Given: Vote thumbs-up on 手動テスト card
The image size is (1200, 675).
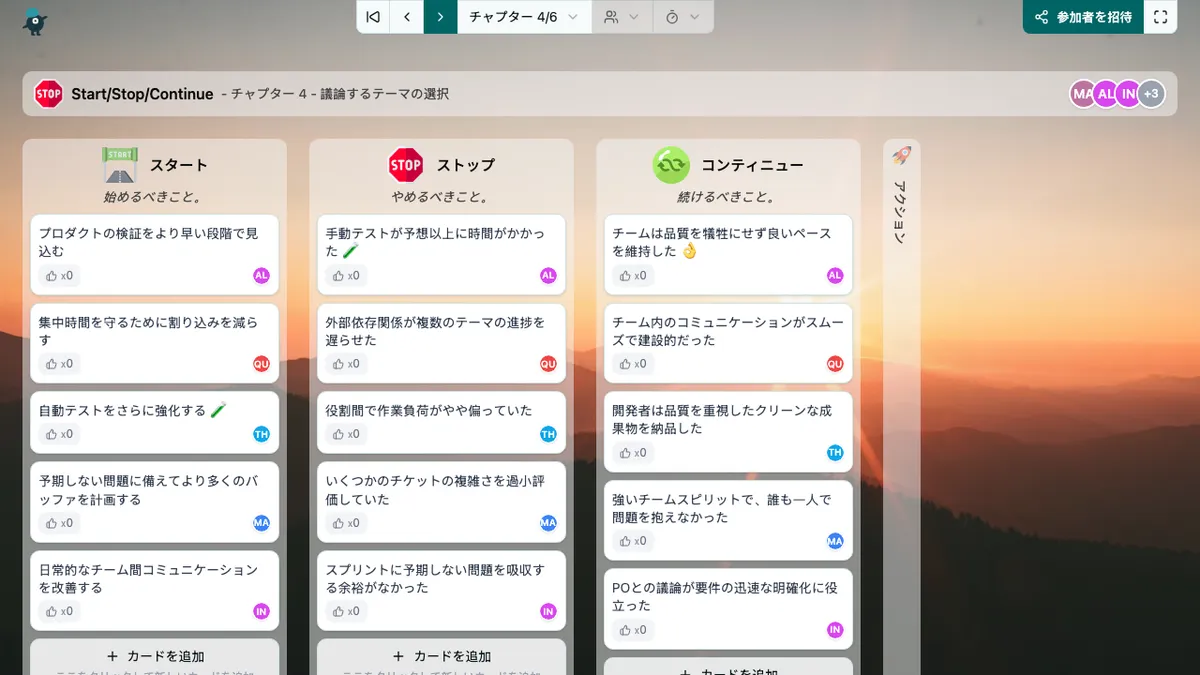Looking at the screenshot, I should [344, 276].
